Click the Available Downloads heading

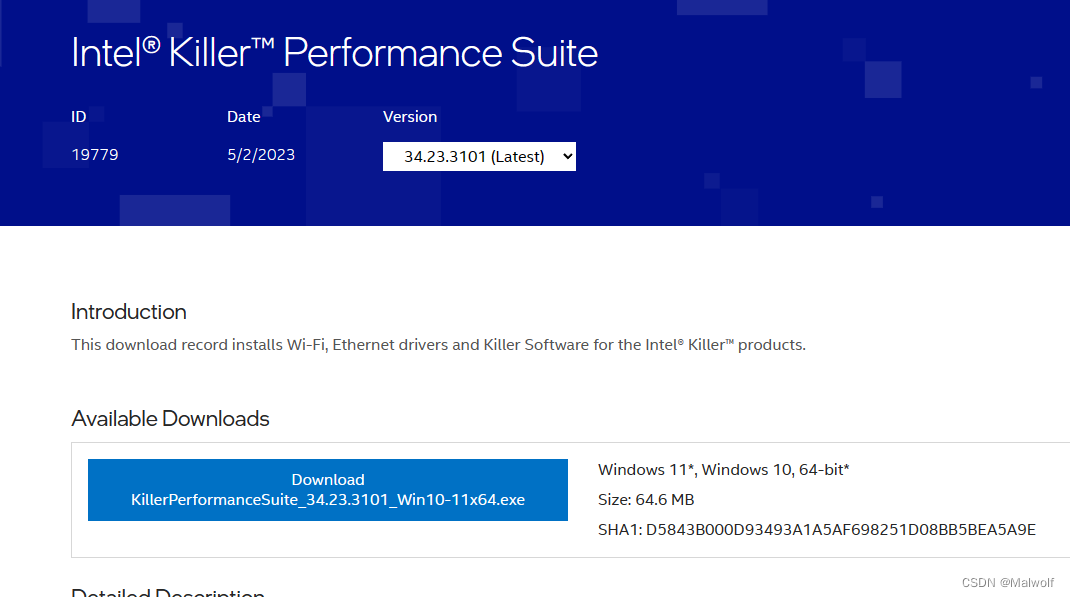tap(171, 418)
